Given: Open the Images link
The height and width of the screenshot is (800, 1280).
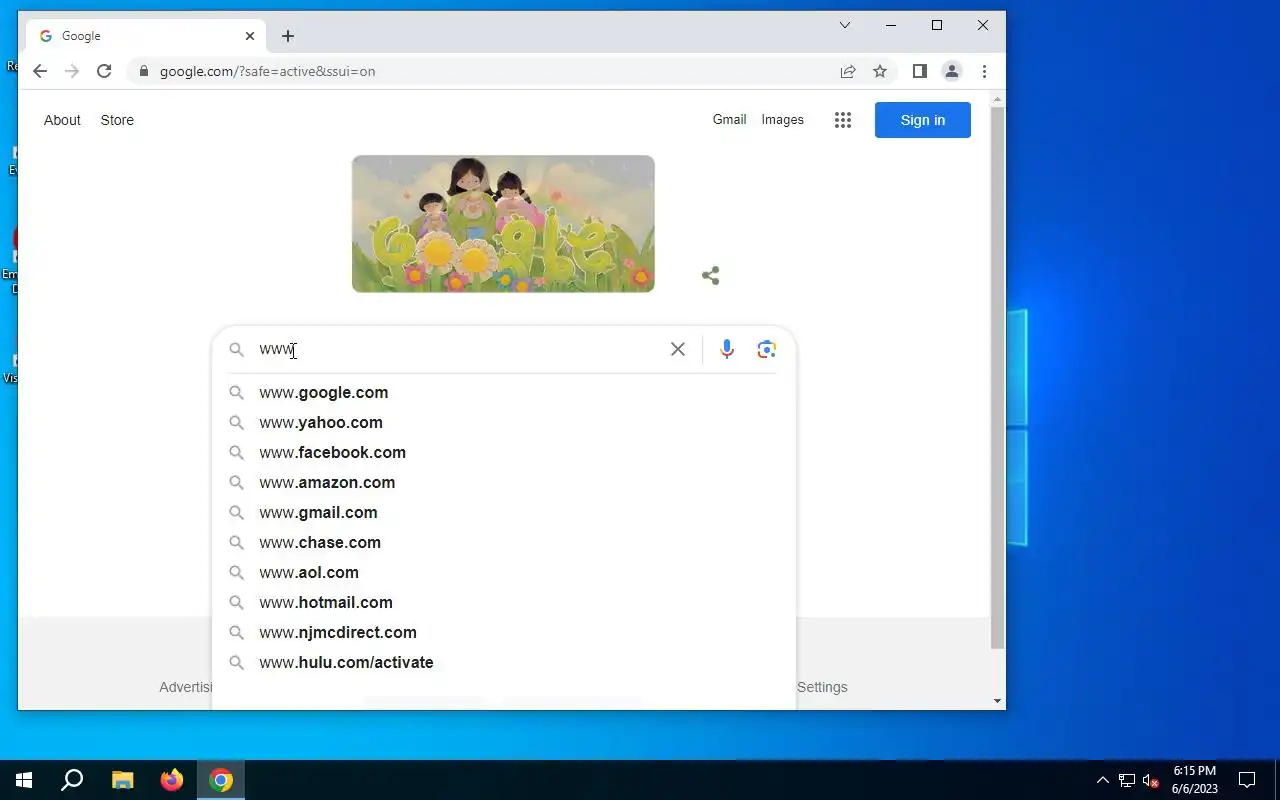Looking at the screenshot, I should point(782,119).
